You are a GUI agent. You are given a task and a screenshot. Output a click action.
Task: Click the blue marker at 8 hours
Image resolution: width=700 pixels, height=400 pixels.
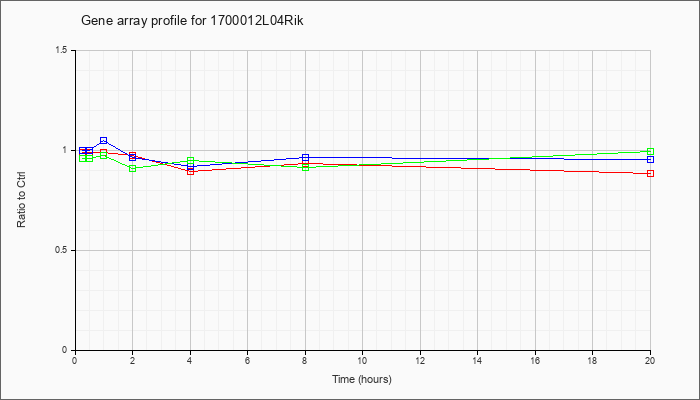[x=305, y=158]
